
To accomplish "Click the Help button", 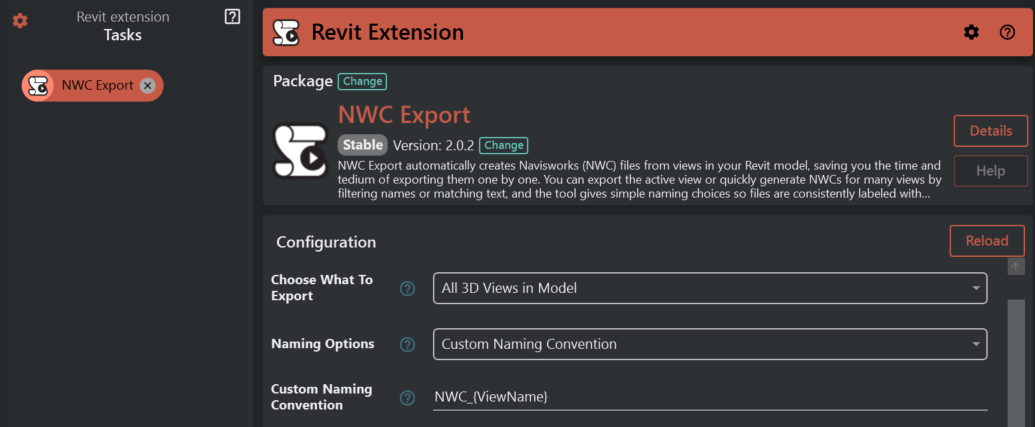I will (x=991, y=171).
